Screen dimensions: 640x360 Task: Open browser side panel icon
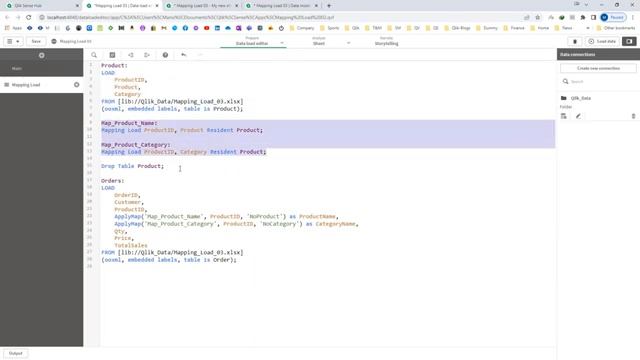pyautogui.click(x=593, y=18)
